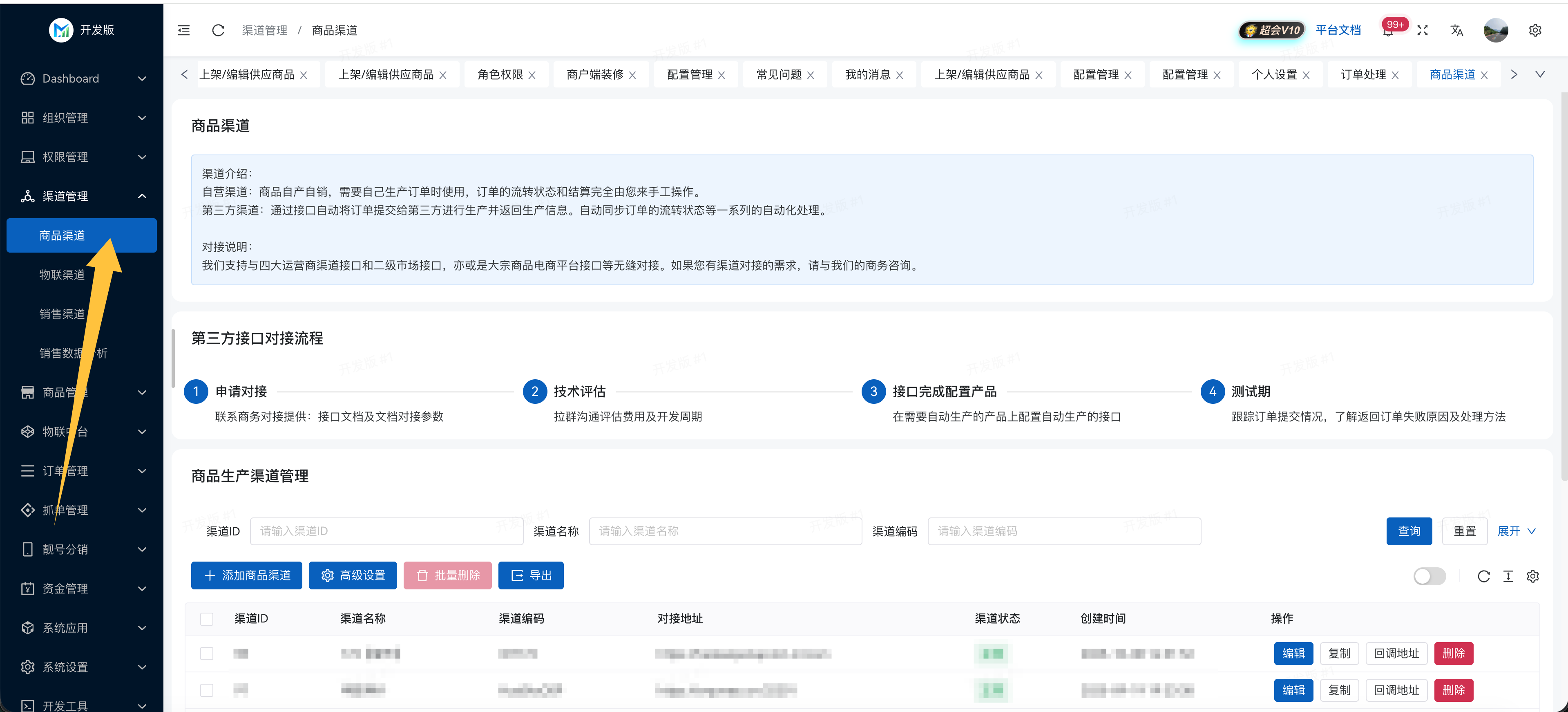This screenshot has width=1568, height=712.
Task: Open the table column settings gear
Action: (1533, 576)
